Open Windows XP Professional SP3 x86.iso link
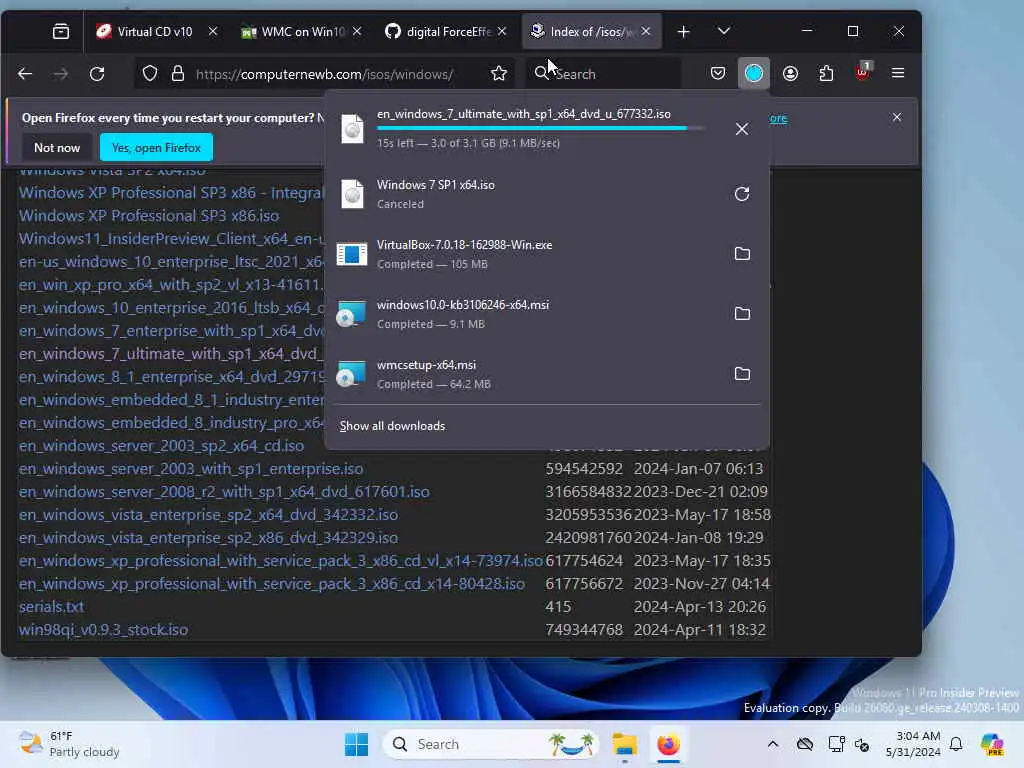Screen dimensions: 1024x768 click(x=149, y=216)
